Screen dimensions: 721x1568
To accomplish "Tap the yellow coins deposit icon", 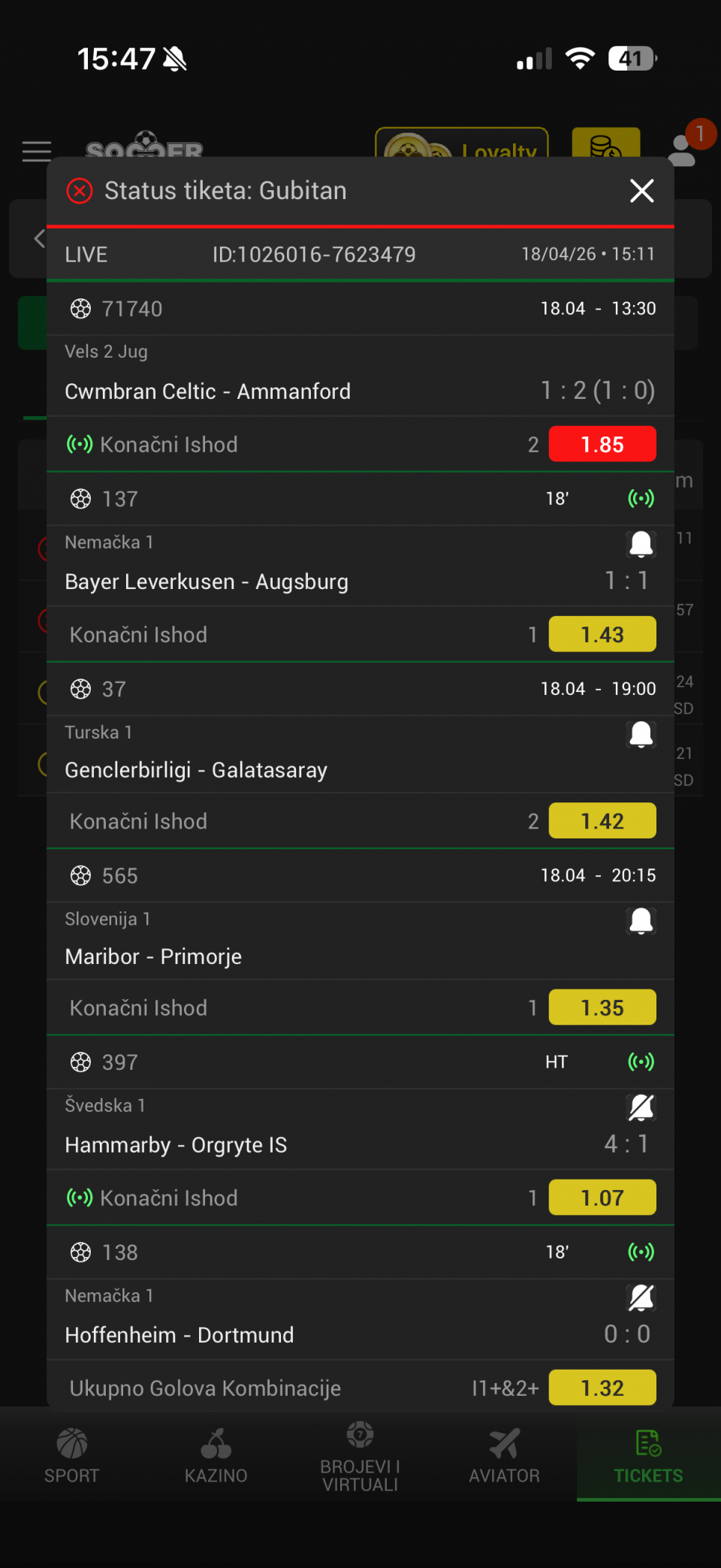I will (x=605, y=144).
